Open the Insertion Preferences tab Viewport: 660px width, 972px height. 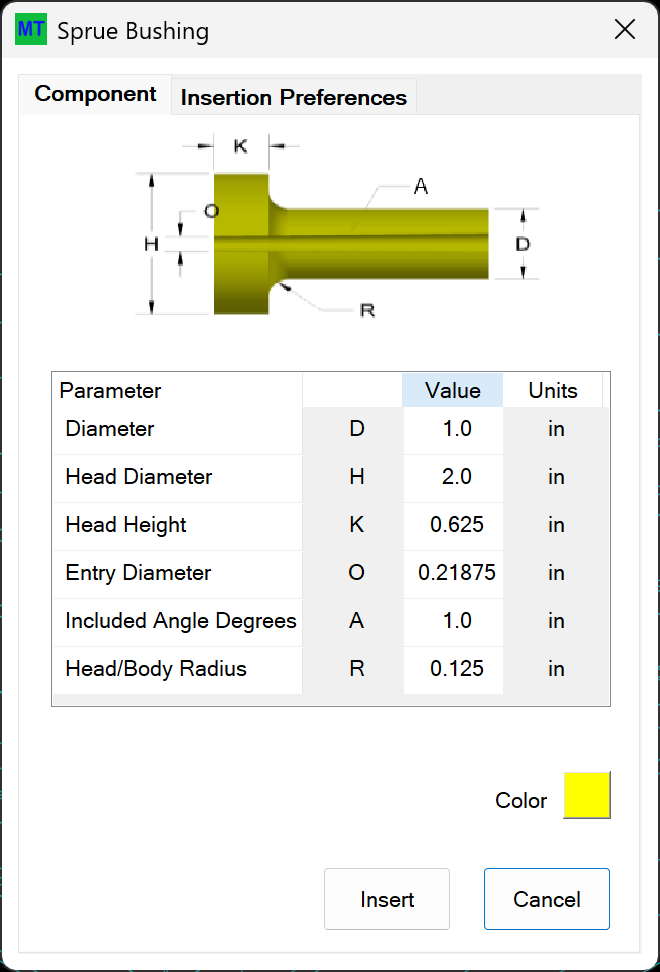293,97
